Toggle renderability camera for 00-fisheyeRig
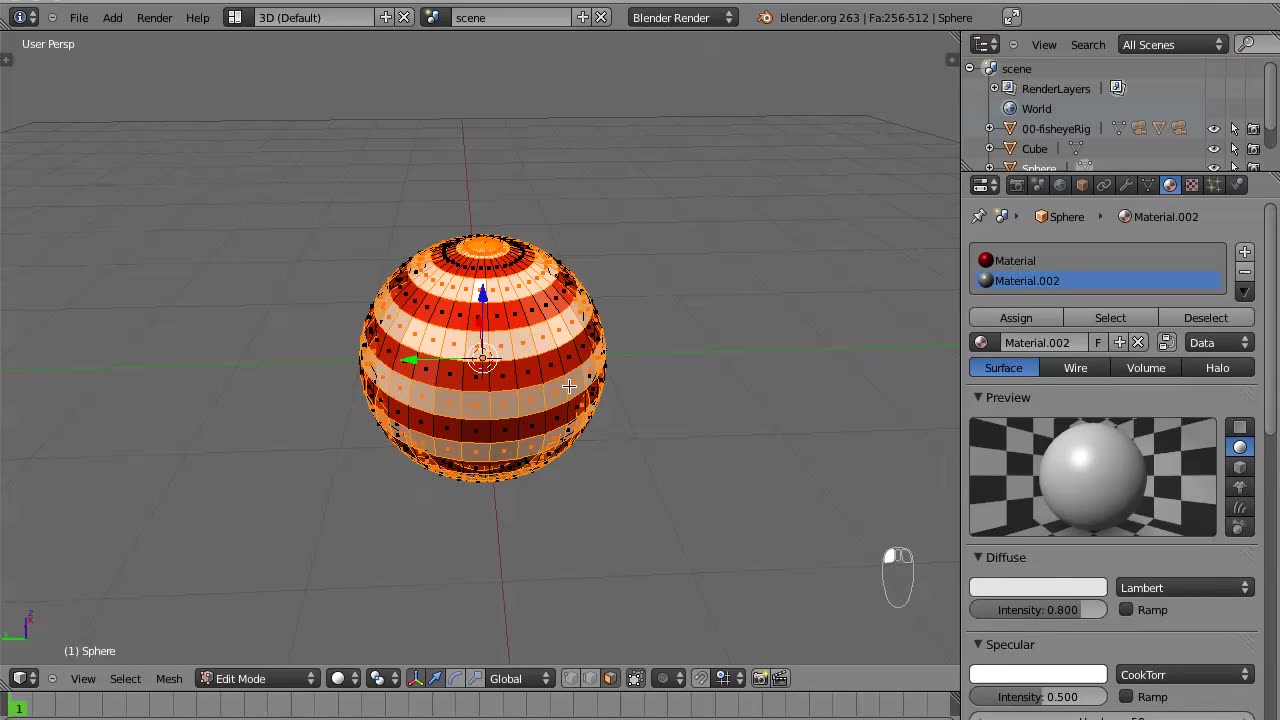 [x=1253, y=129]
